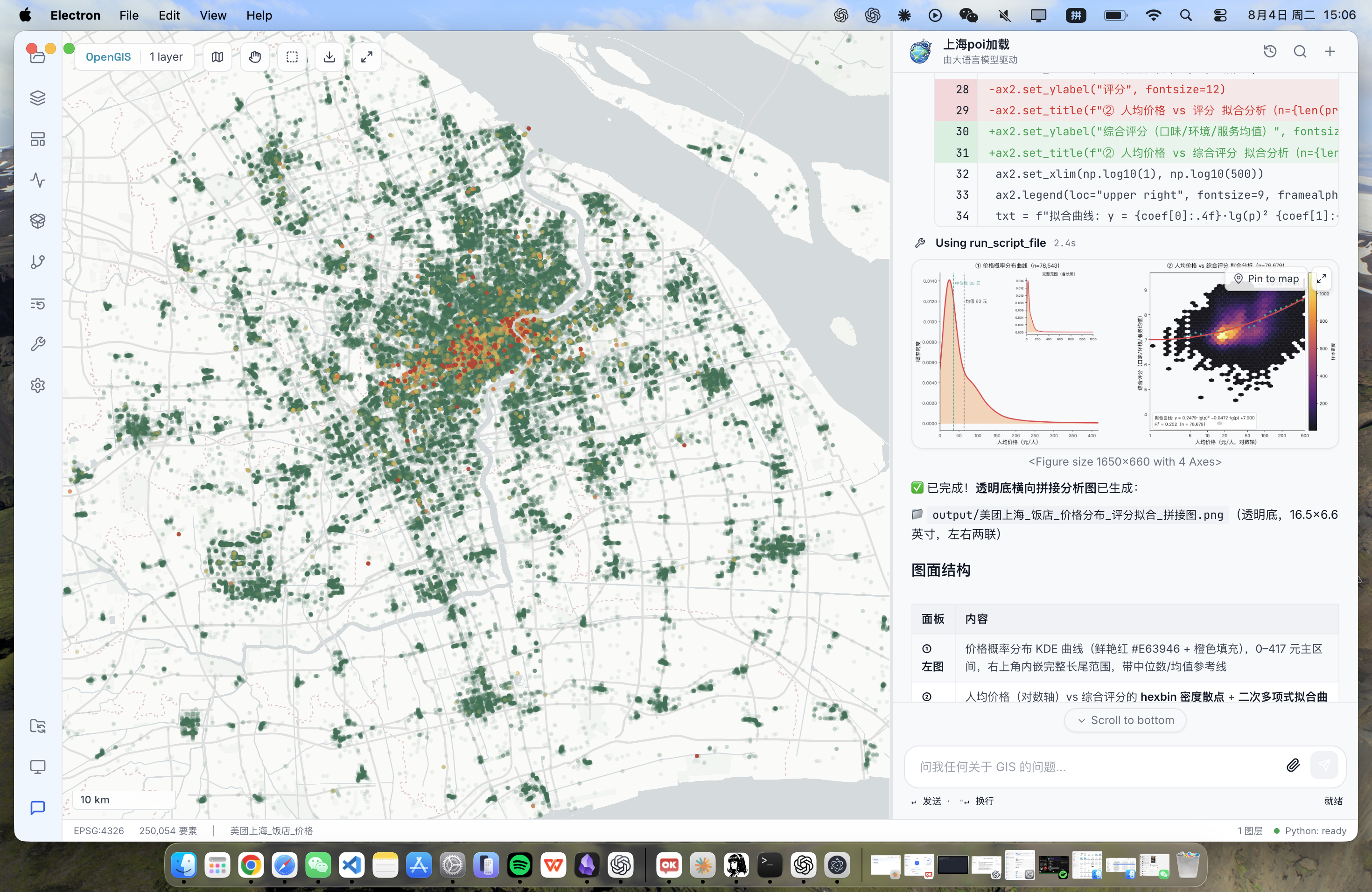Open the Electron application menu
This screenshot has width=1372, height=892.
pos(76,15)
